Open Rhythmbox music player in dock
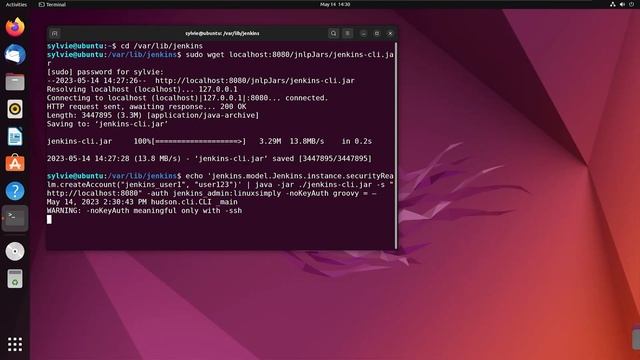The height and width of the screenshot is (360, 640). point(15,109)
